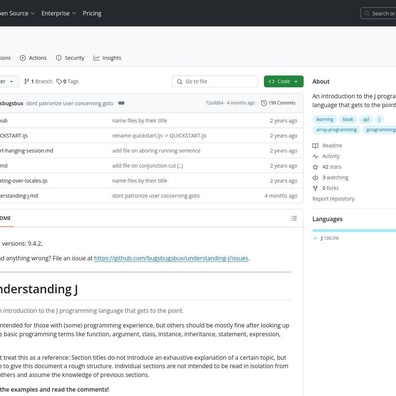Click the Insights graph icon

96,58
